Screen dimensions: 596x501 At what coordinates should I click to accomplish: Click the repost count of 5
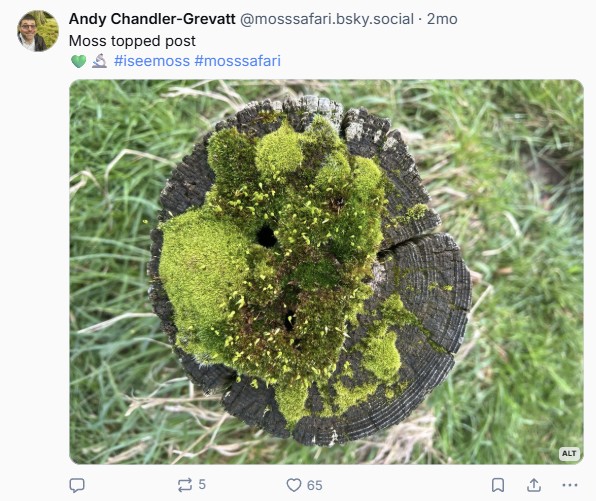point(202,485)
